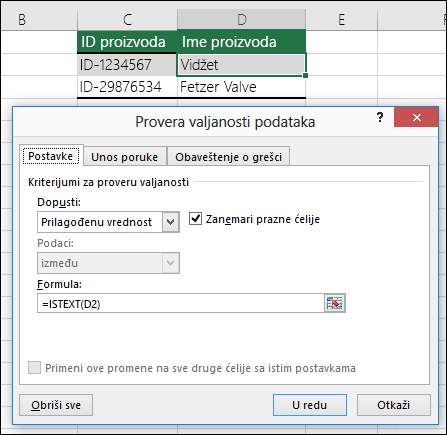Switch to the Unos poruke tab
The width and height of the screenshot is (447, 435).
tap(125, 157)
